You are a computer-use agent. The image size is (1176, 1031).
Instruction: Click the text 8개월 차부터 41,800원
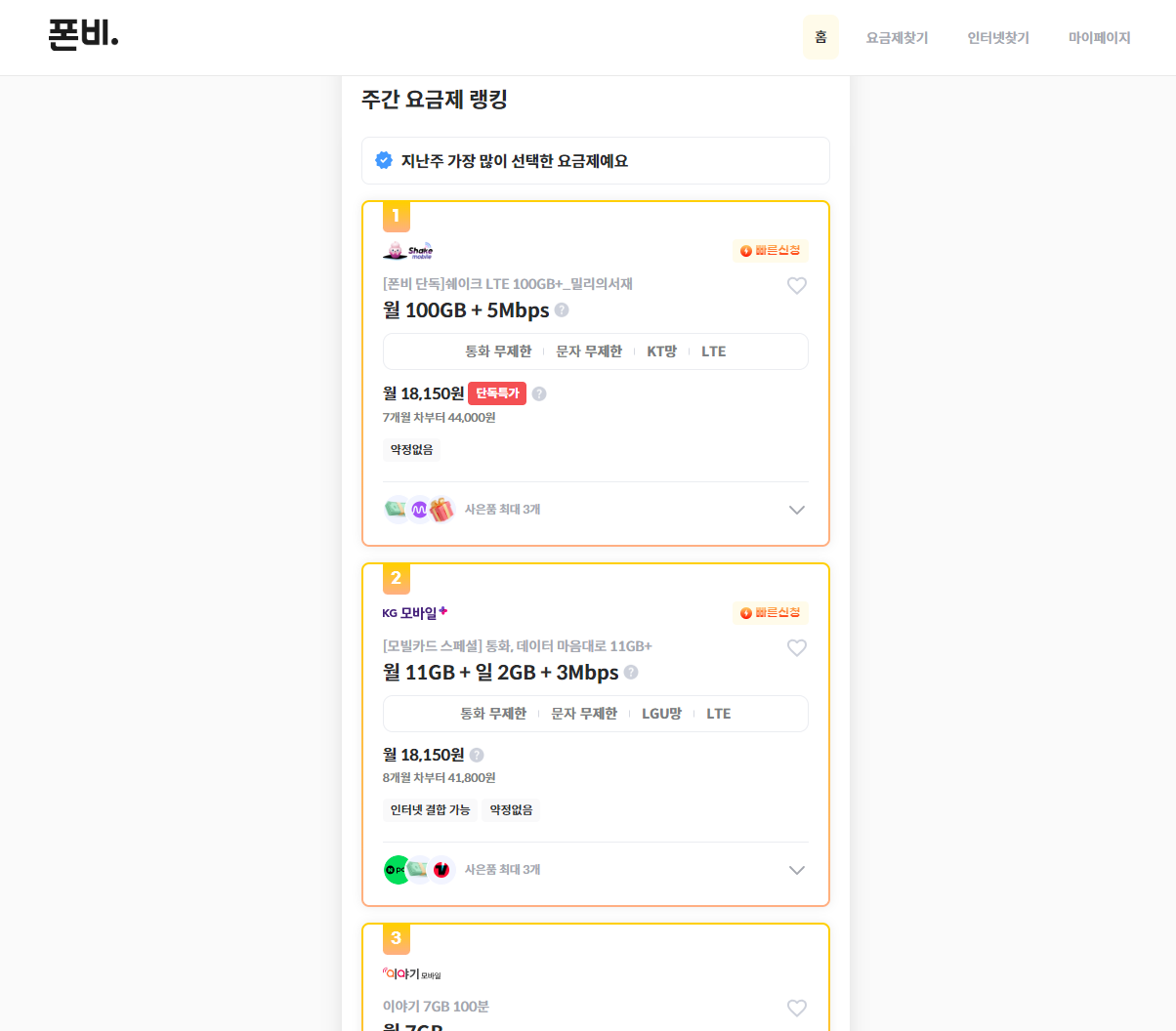pyautogui.click(x=440, y=778)
